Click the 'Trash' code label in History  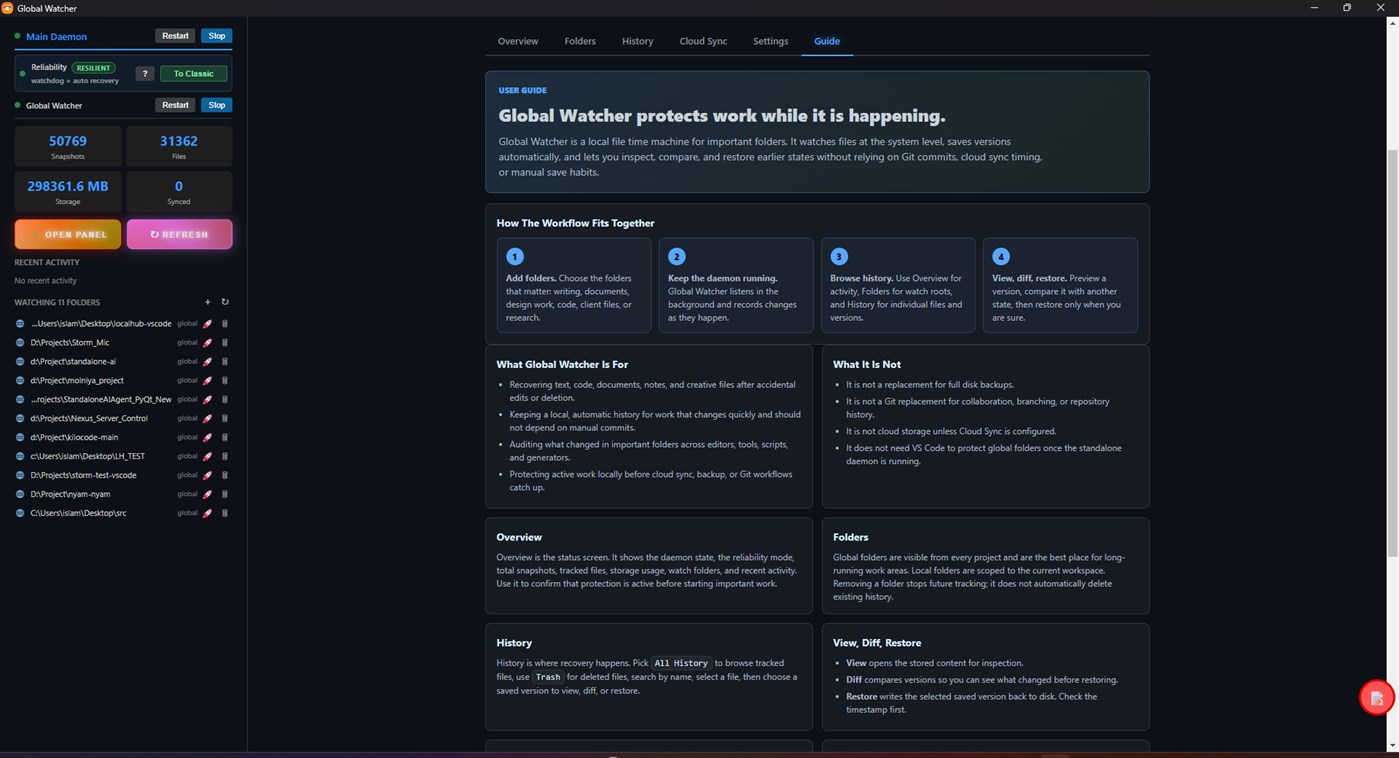548,677
